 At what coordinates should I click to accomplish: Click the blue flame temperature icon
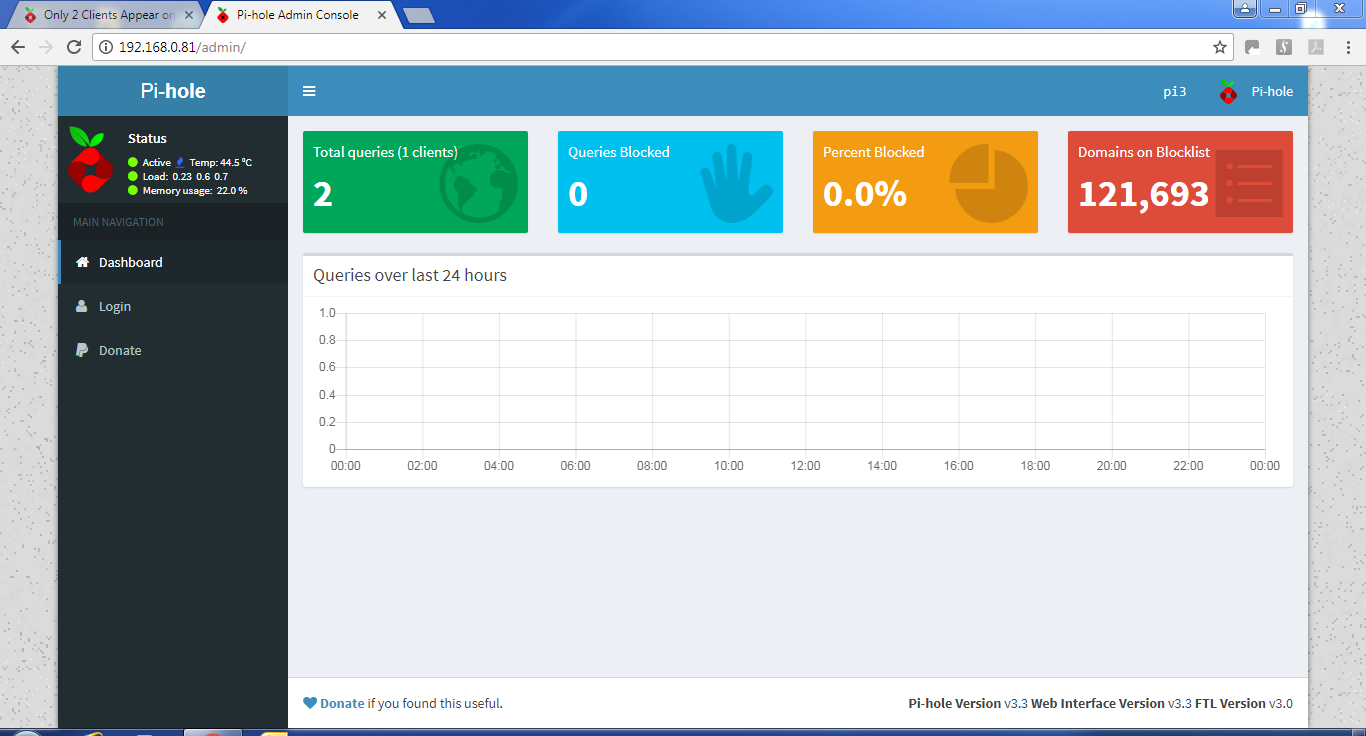(x=180, y=162)
